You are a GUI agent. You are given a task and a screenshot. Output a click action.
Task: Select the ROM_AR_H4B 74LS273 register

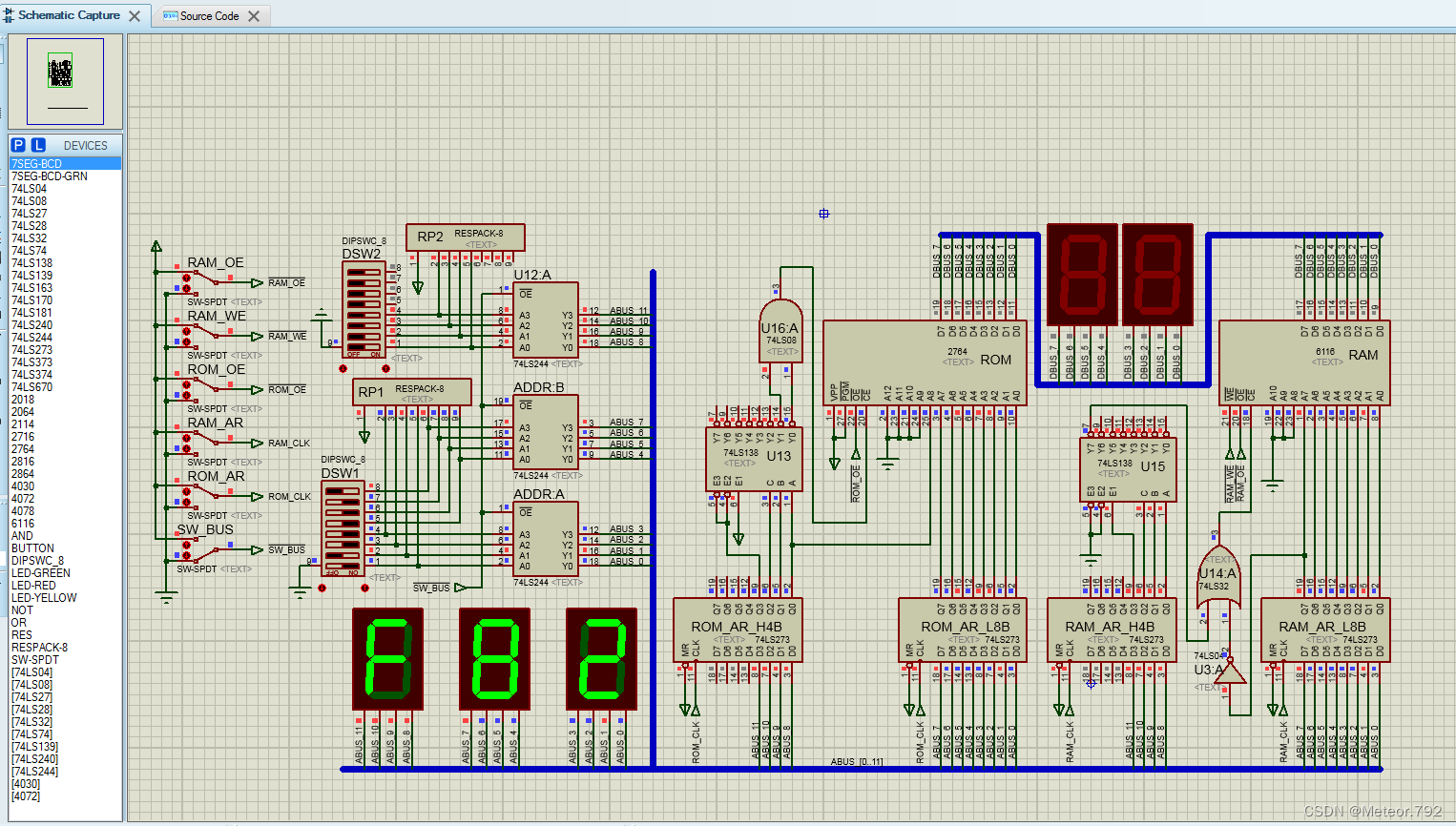tap(738, 630)
